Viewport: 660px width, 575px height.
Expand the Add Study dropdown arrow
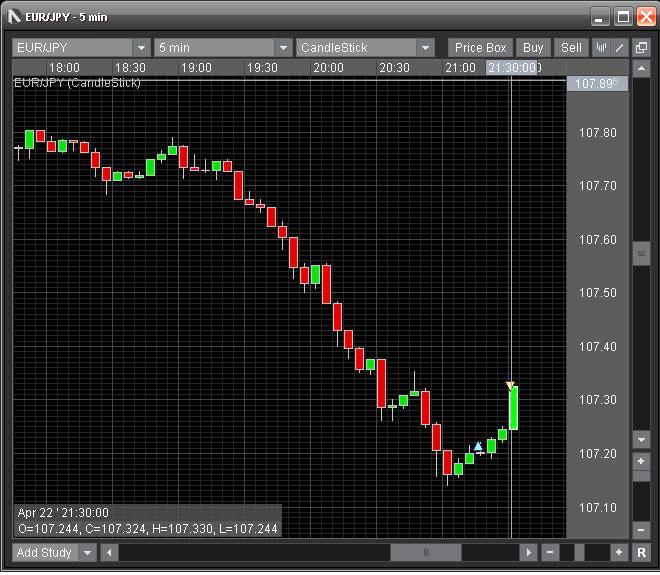click(88, 553)
